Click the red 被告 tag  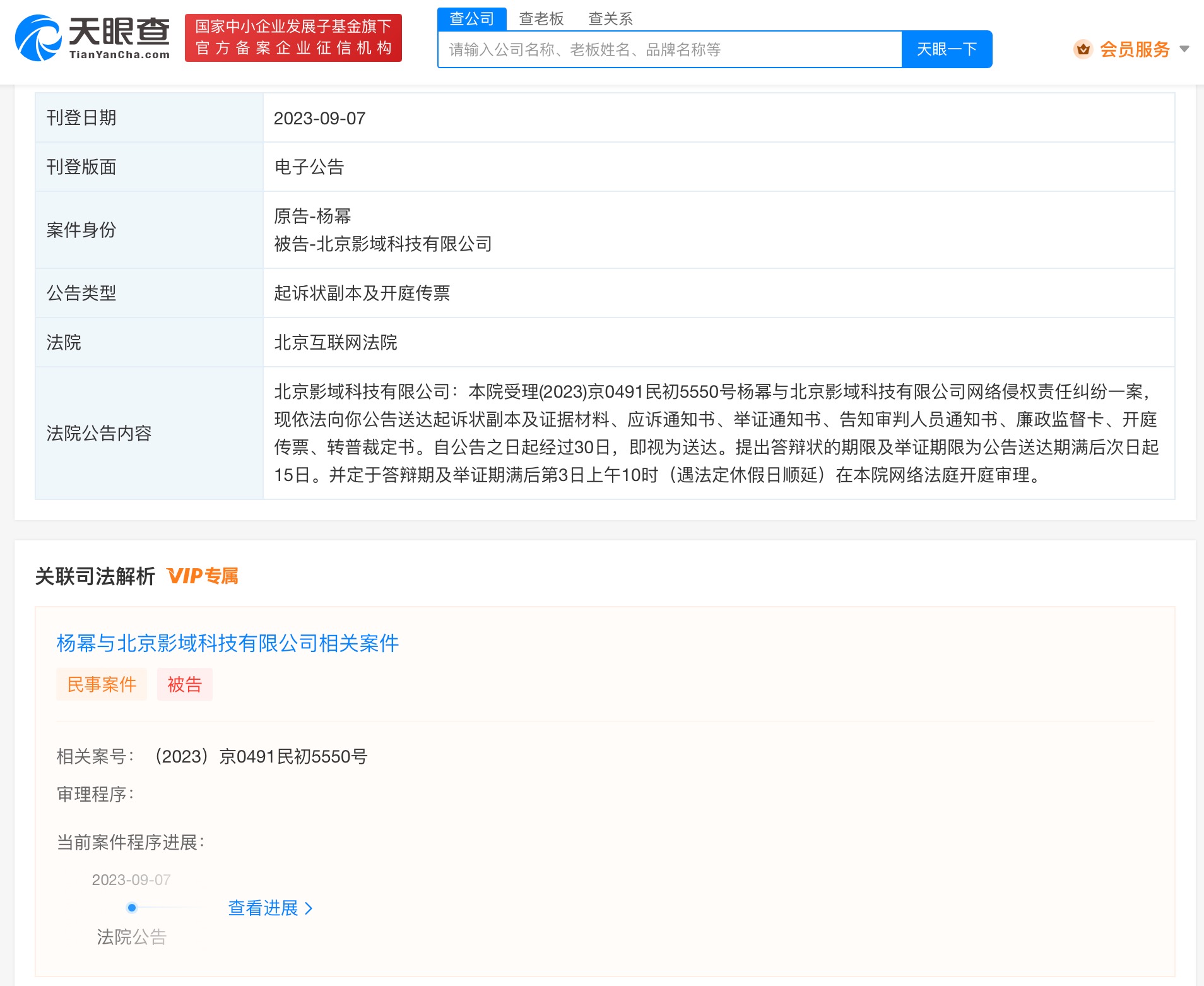[184, 684]
